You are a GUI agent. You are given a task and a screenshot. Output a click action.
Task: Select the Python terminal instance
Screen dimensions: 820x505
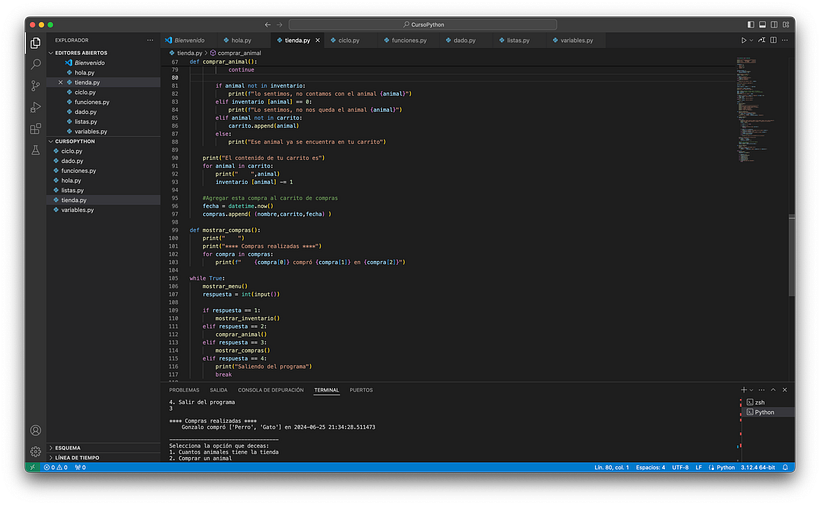(x=768, y=412)
